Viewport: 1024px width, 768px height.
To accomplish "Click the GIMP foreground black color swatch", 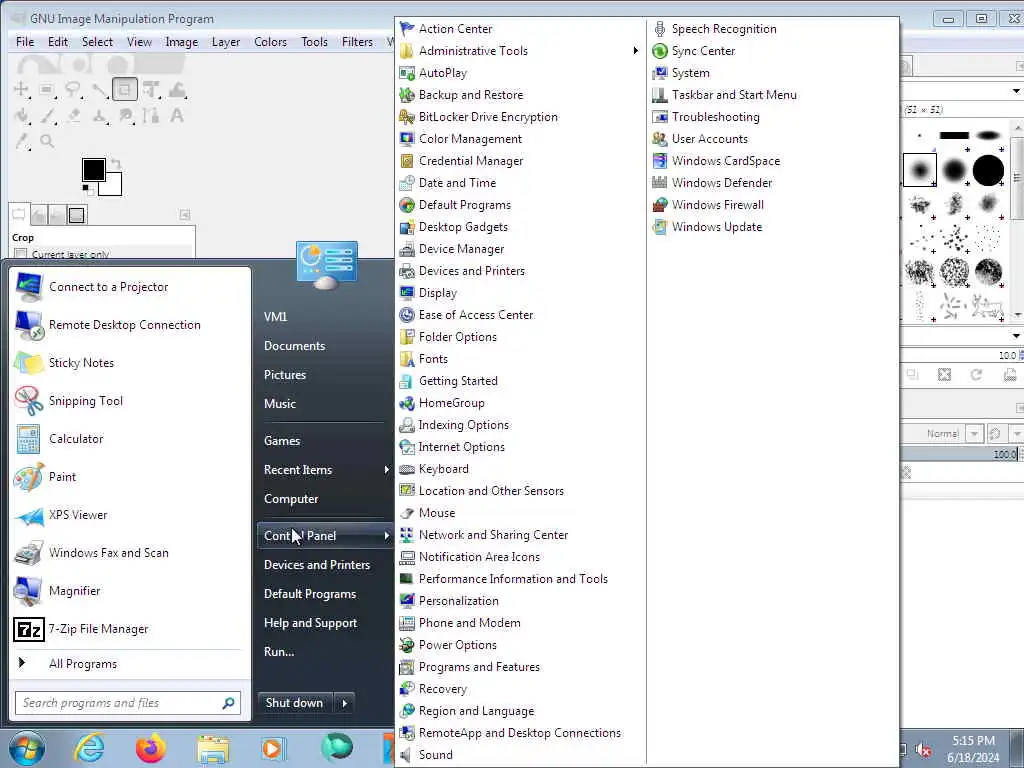I will [x=93, y=169].
